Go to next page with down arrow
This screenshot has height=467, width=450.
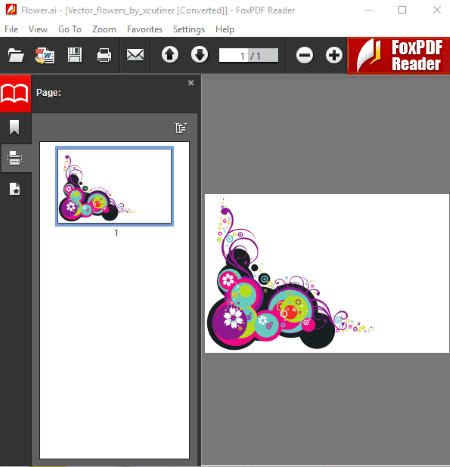200,55
